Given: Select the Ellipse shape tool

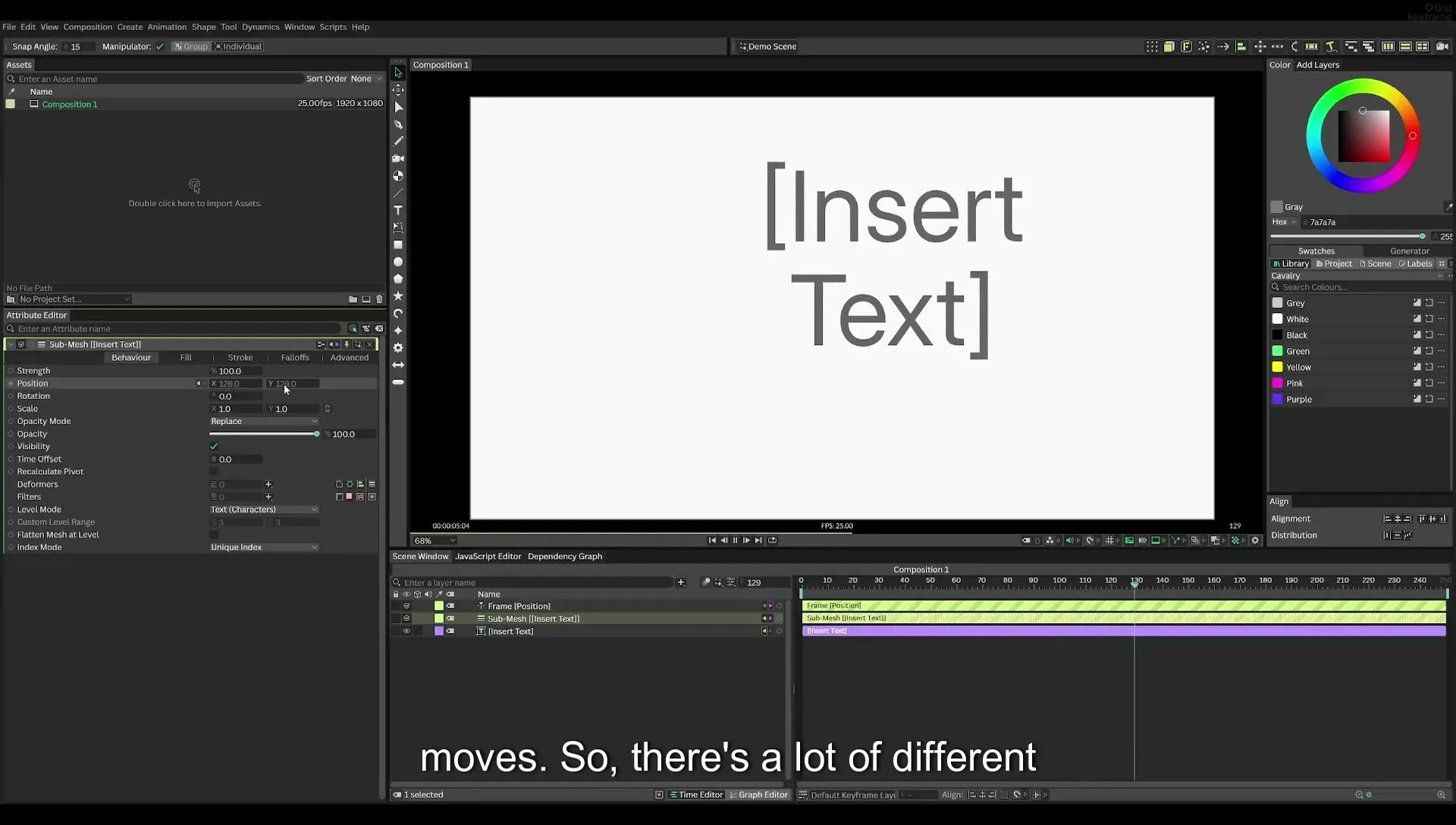Looking at the screenshot, I should (x=398, y=262).
